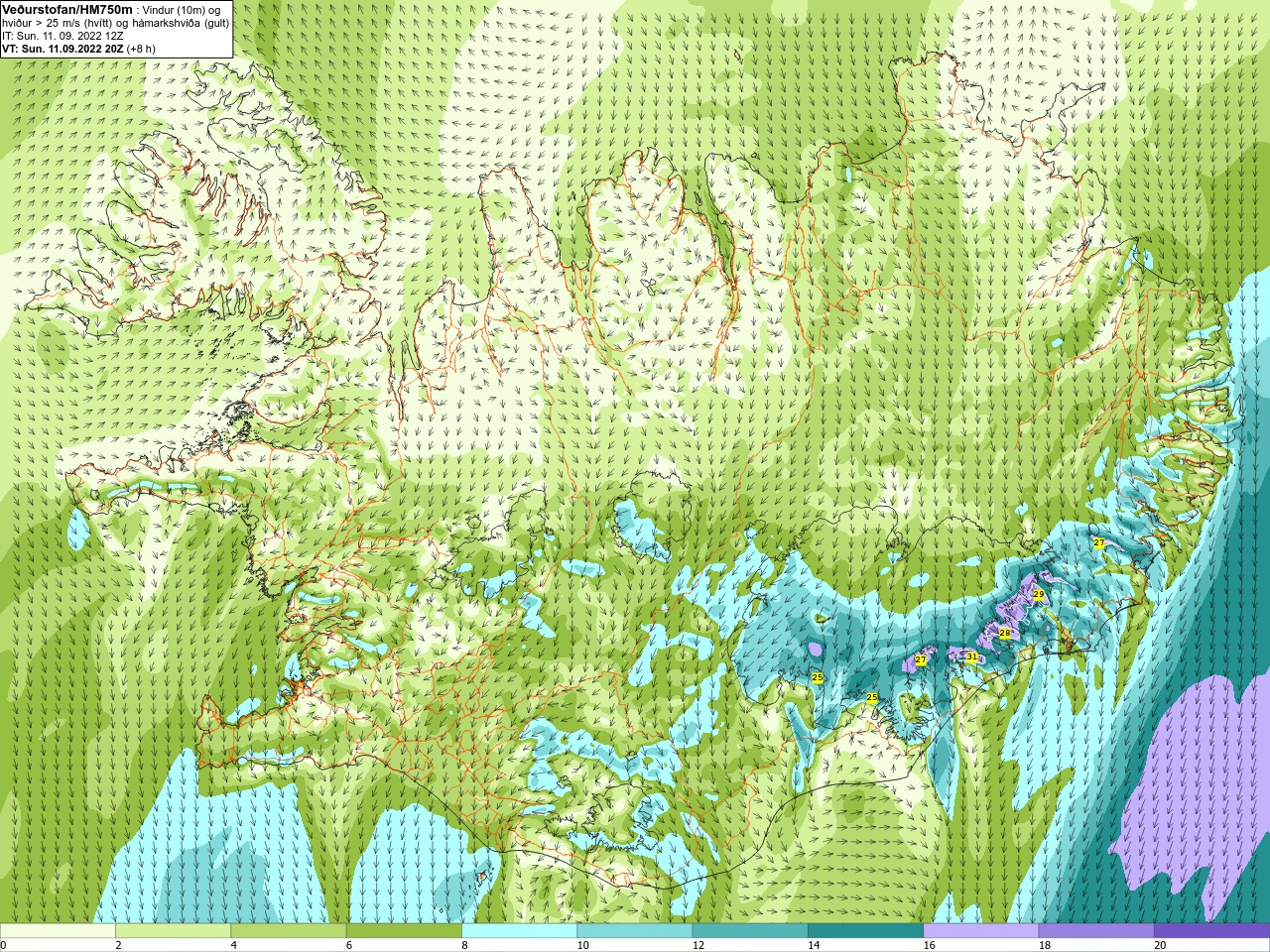Click the legend scale value 0

coord(4,945)
